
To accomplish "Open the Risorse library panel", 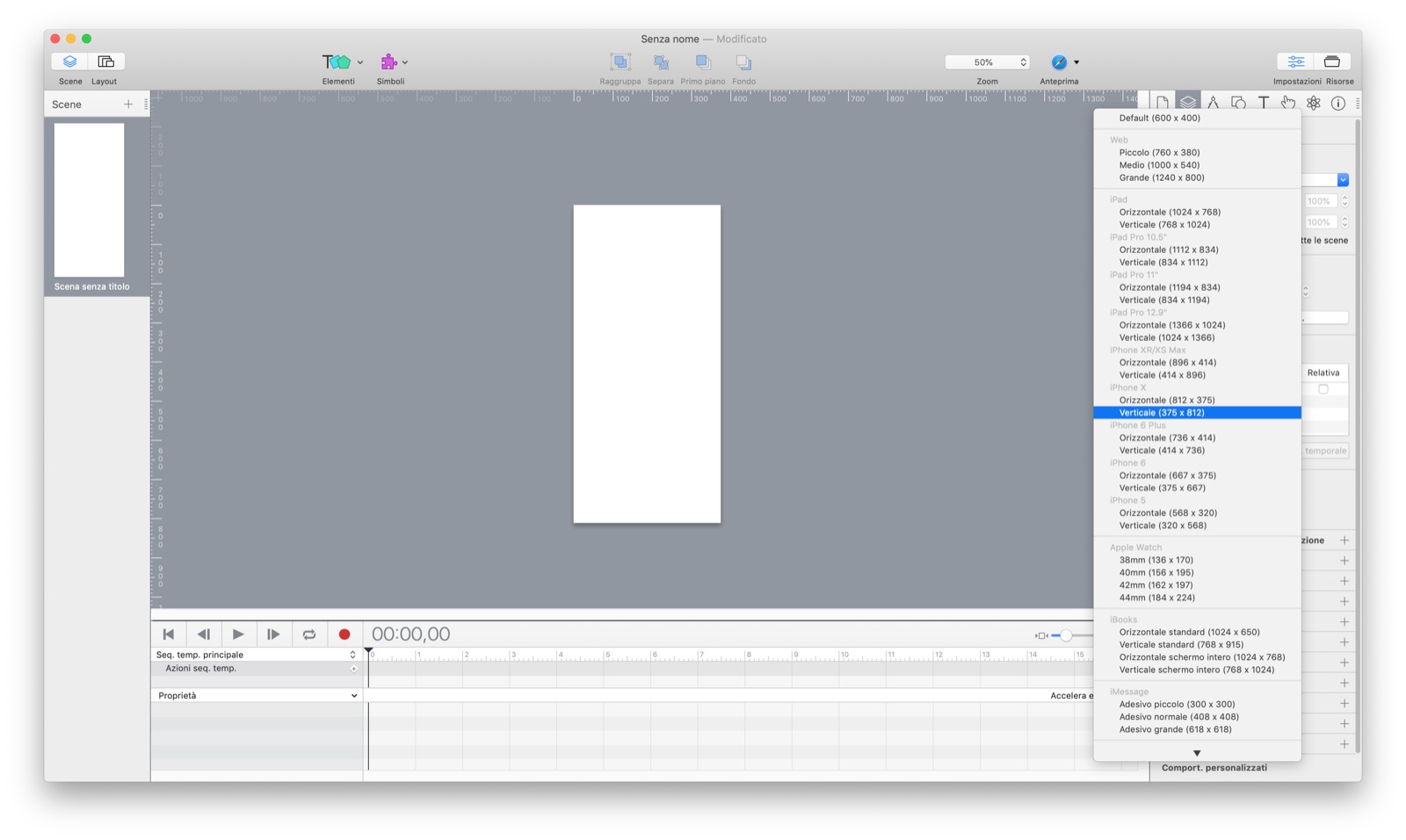I will pyautogui.click(x=1332, y=62).
